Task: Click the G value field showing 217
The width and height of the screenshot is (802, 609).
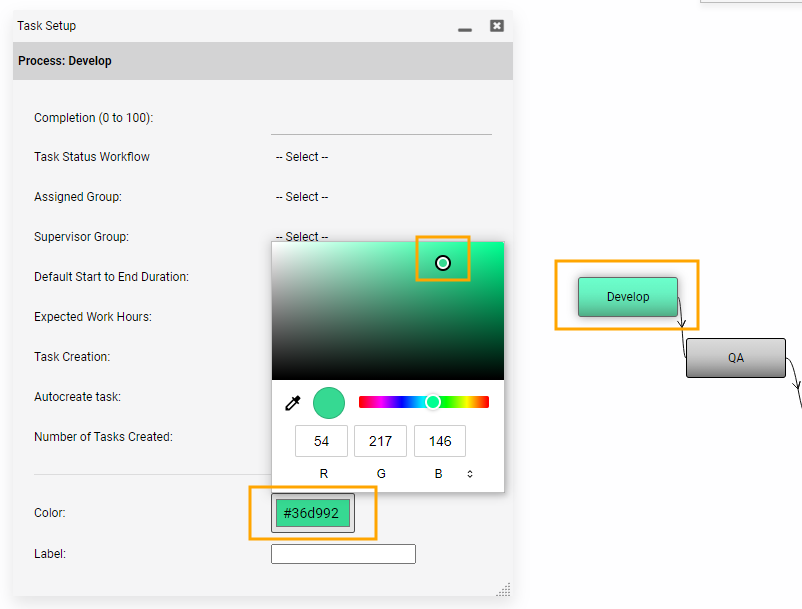Action: pyautogui.click(x=381, y=441)
